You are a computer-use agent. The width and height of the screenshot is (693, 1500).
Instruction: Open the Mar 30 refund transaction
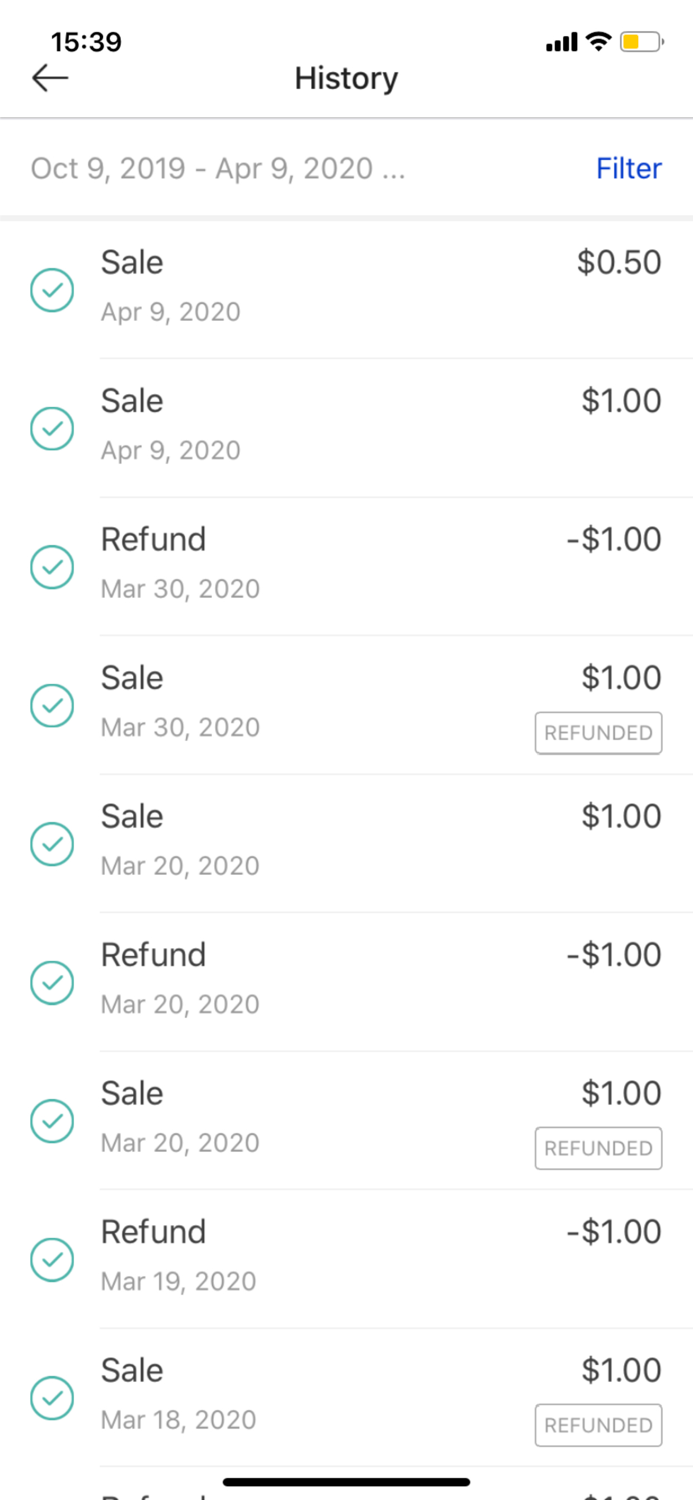380,565
